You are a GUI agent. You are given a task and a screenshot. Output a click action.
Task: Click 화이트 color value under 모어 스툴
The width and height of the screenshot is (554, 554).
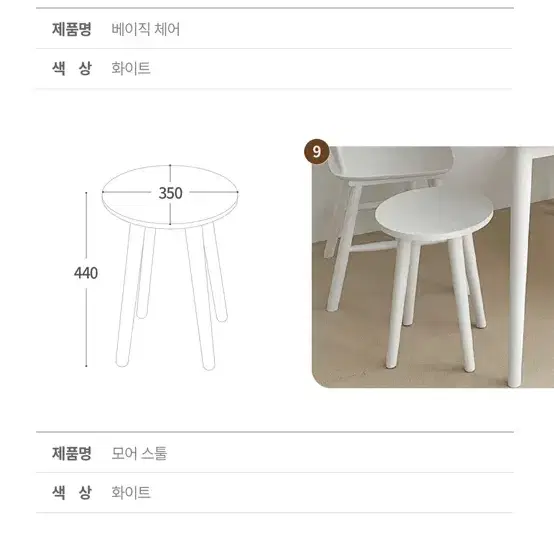pos(131,492)
